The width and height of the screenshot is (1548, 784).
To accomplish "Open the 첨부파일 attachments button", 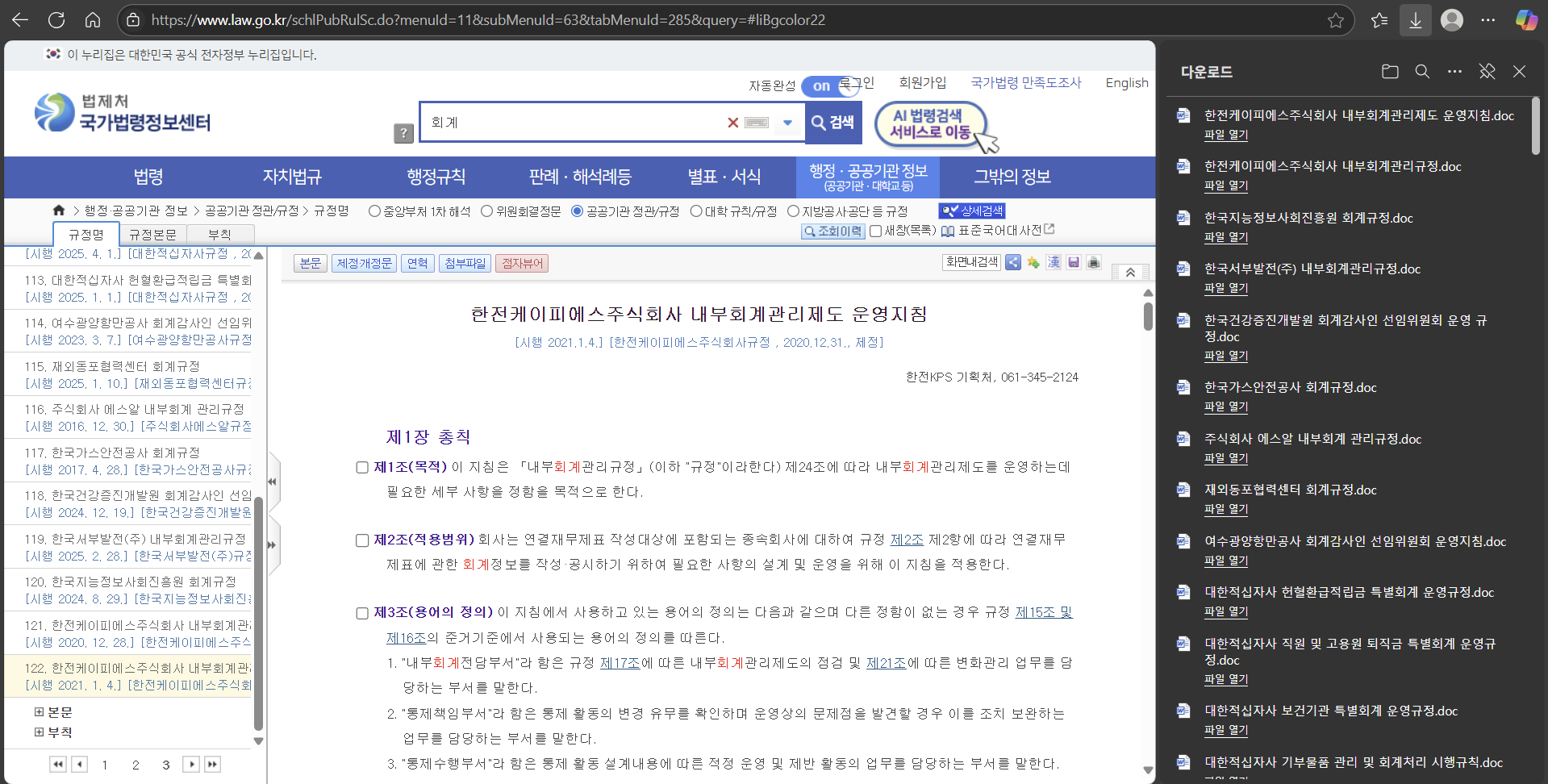I will click(465, 264).
